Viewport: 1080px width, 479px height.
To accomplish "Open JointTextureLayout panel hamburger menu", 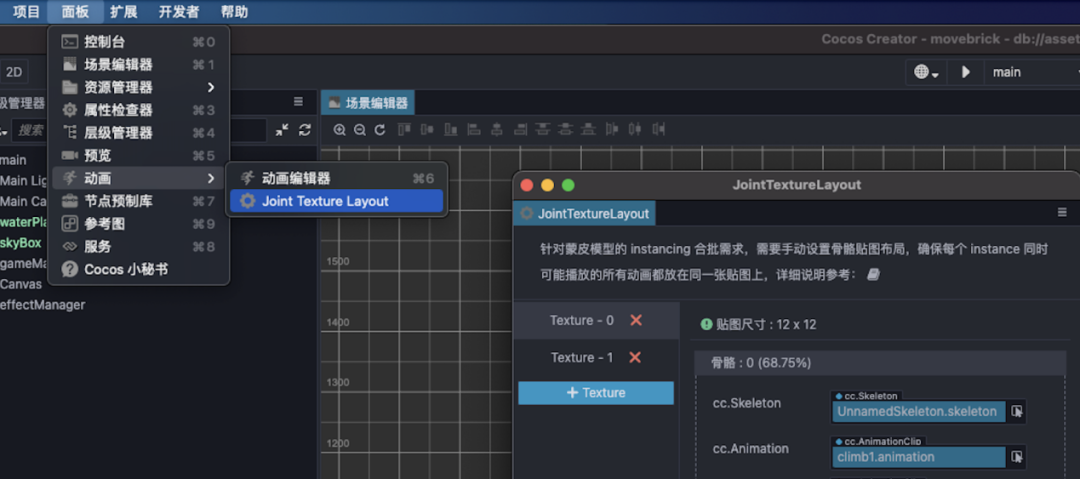I will [1062, 213].
